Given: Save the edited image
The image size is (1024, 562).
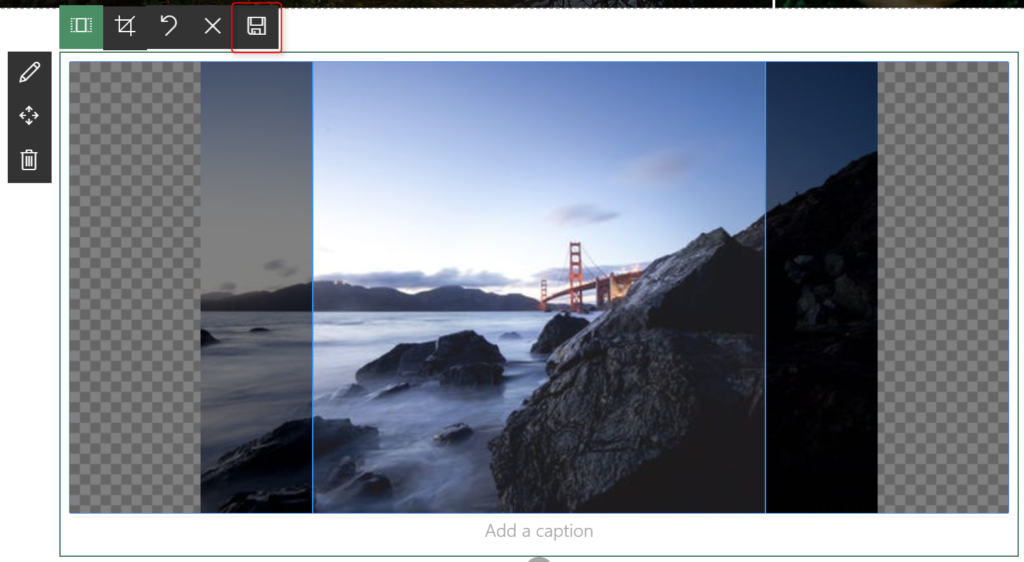Looking at the screenshot, I should tap(256, 27).
